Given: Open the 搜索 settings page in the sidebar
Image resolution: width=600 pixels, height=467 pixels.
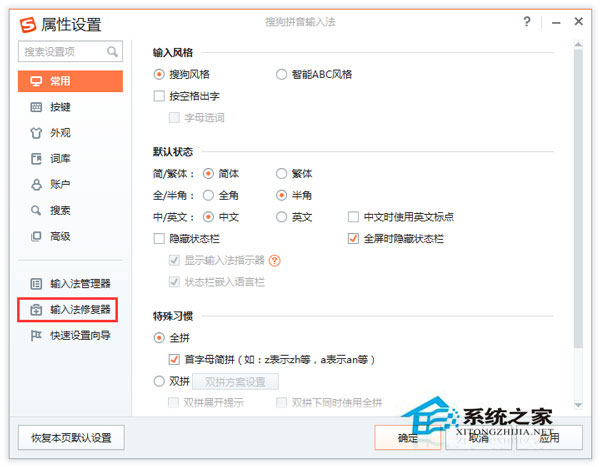Looking at the screenshot, I should (70, 210).
